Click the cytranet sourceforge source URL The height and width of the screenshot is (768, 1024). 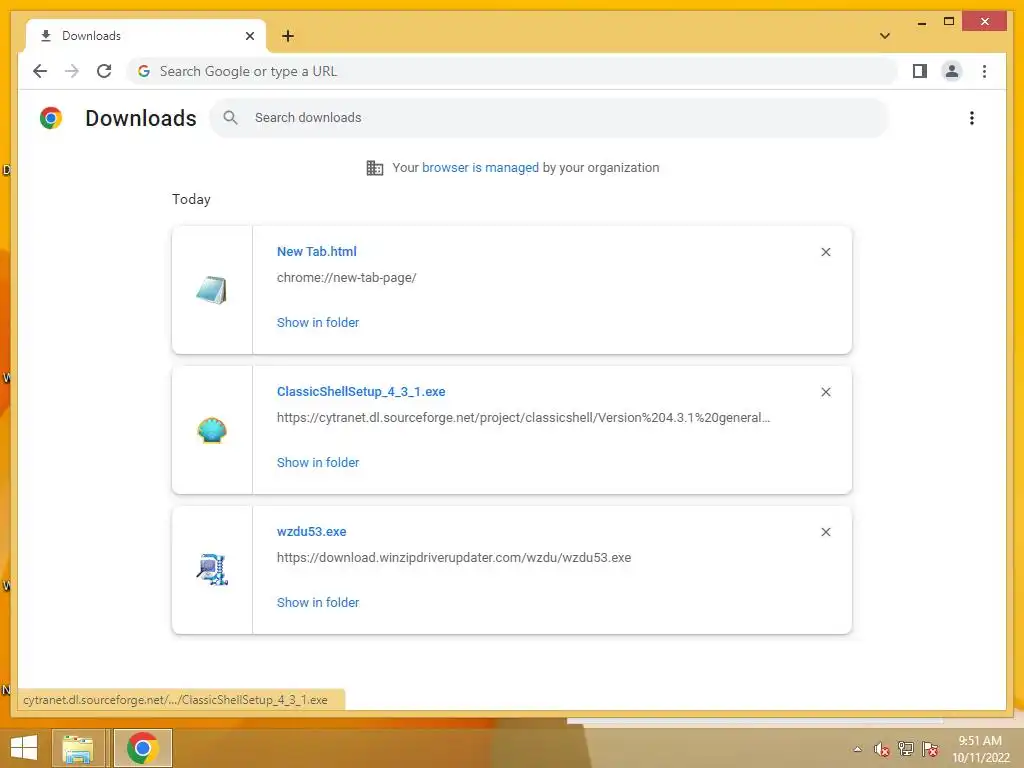pyautogui.click(x=523, y=417)
